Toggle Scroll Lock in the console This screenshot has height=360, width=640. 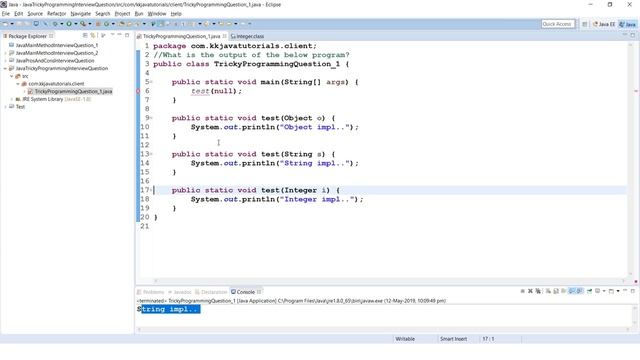click(556, 291)
